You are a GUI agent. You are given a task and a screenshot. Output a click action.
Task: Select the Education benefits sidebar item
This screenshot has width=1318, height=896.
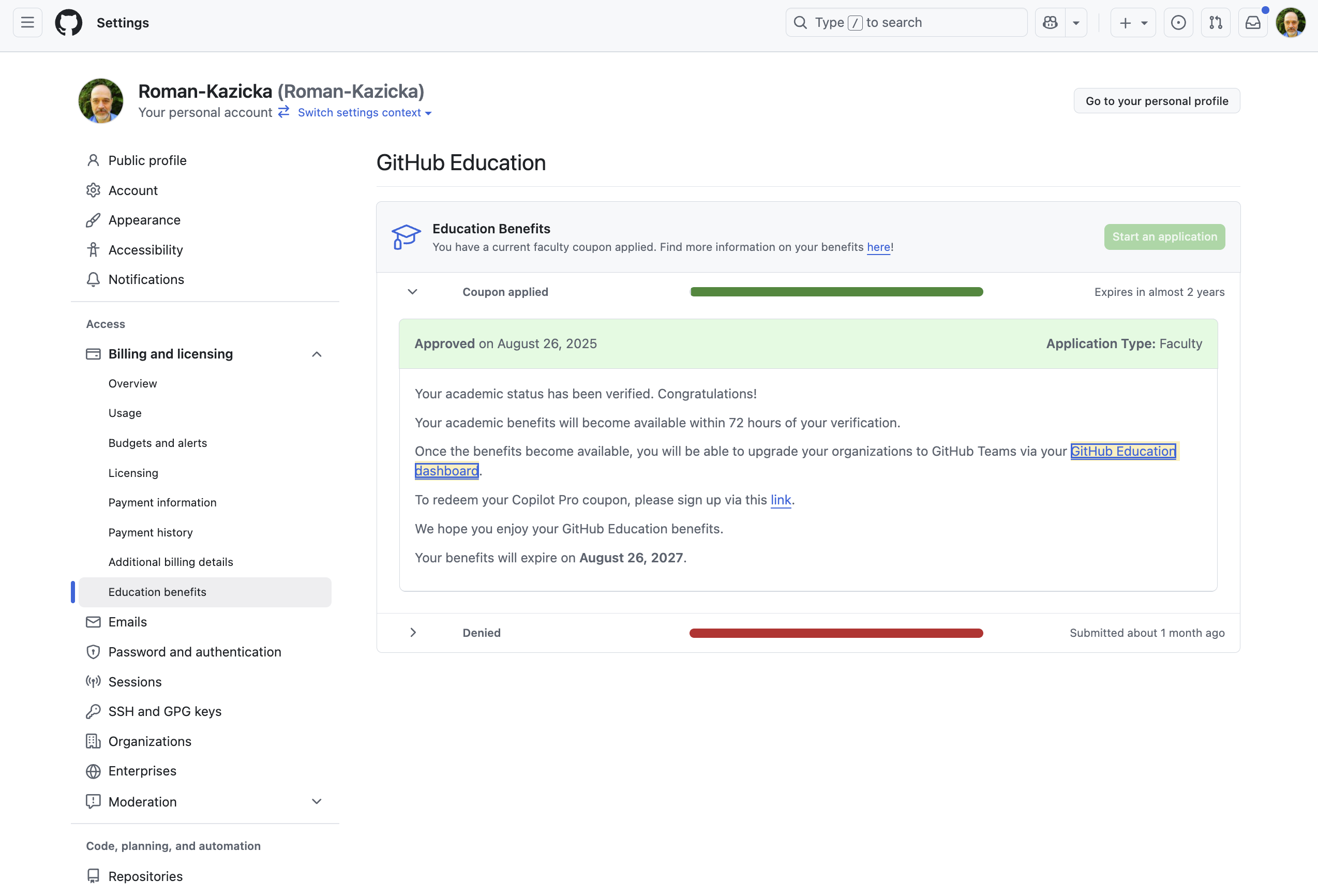point(157,591)
